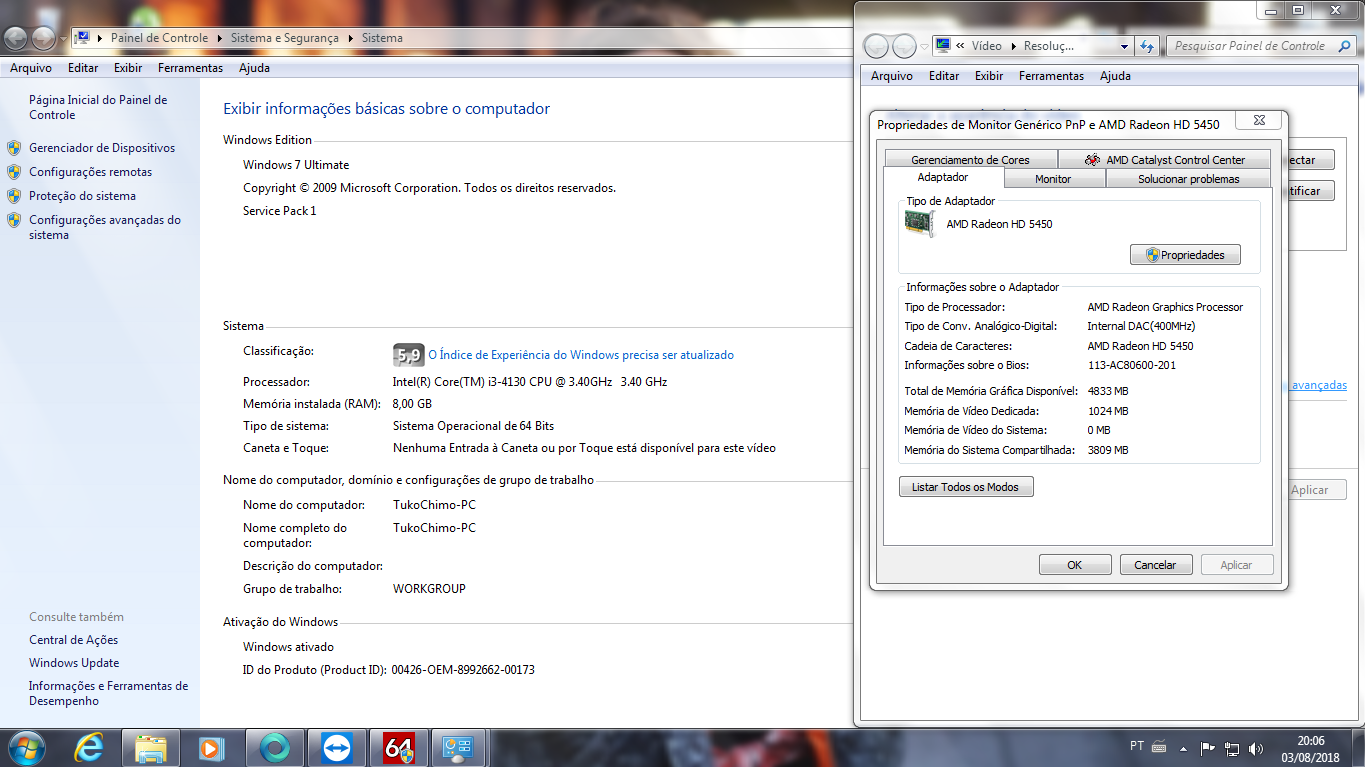Open Ajuda menu in the Vídeo window
The width and height of the screenshot is (1365, 767).
pyautogui.click(x=1115, y=76)
